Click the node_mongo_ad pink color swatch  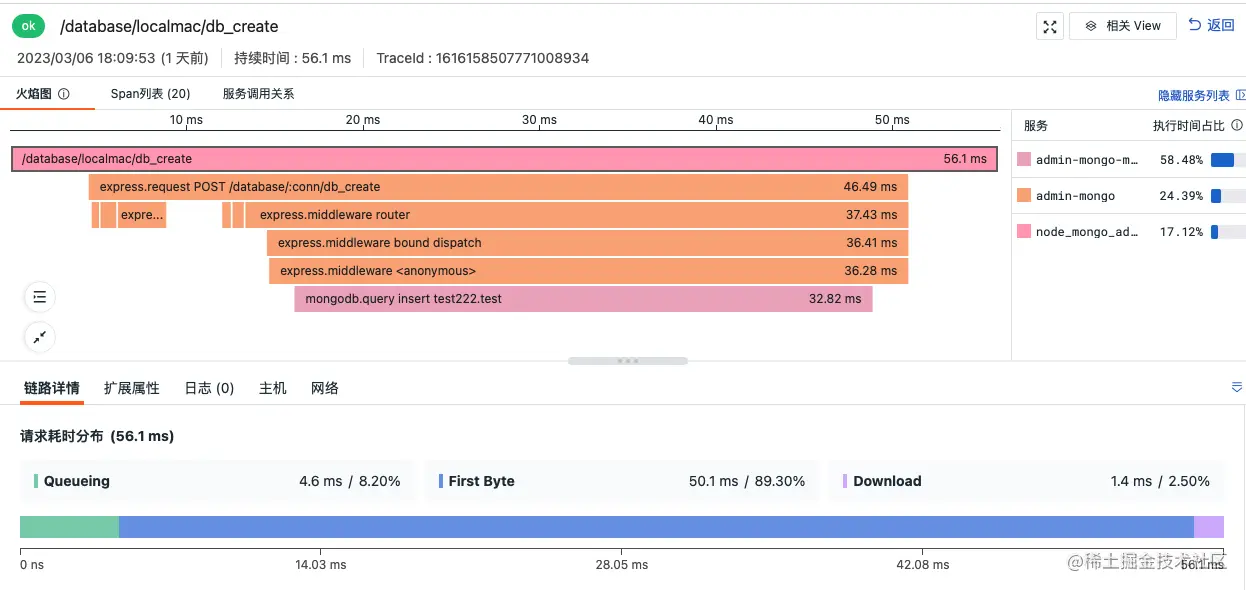[1023, 232]
